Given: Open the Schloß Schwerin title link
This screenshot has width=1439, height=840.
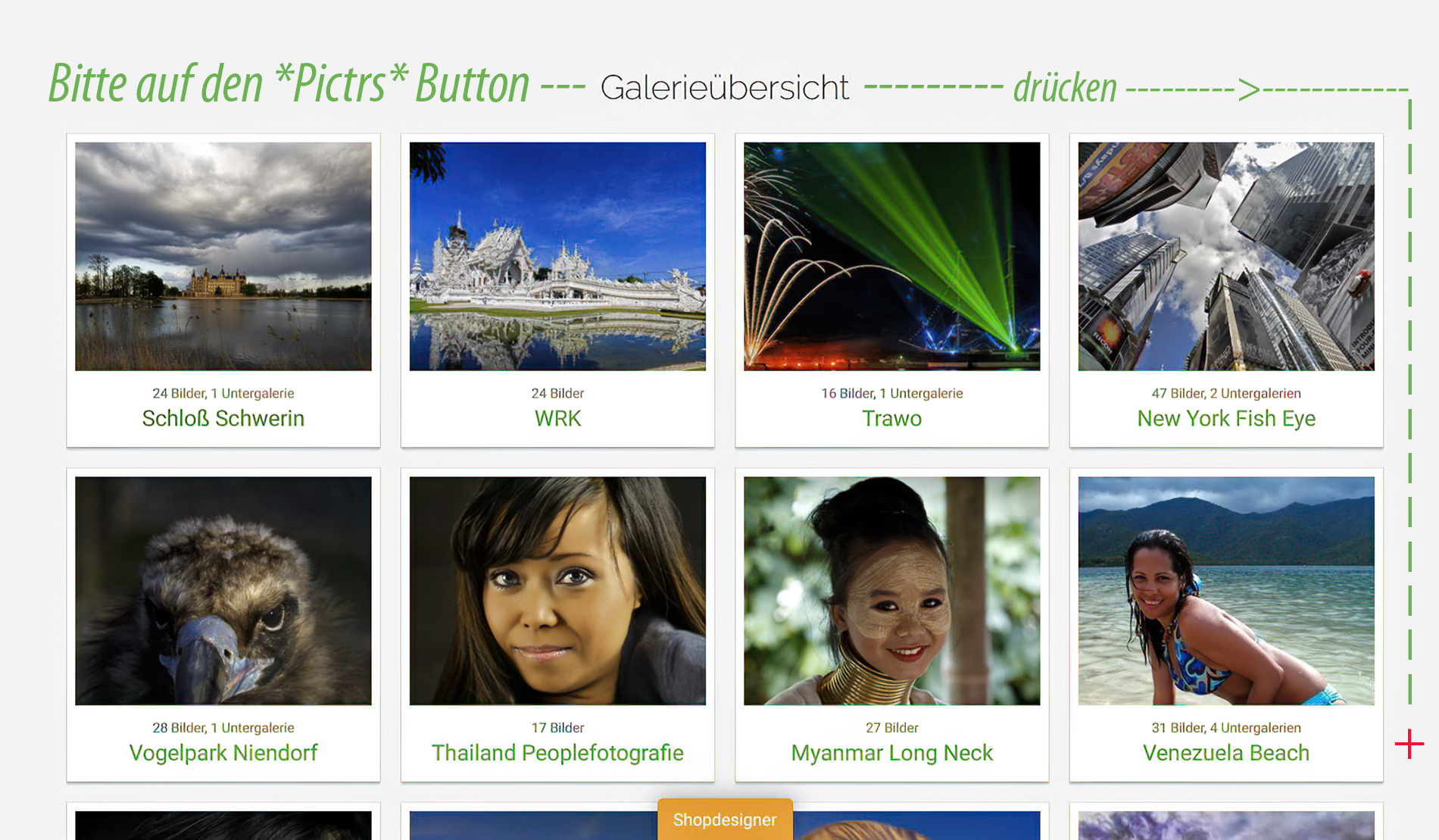Looking at the screenshot, I should 223,419.
